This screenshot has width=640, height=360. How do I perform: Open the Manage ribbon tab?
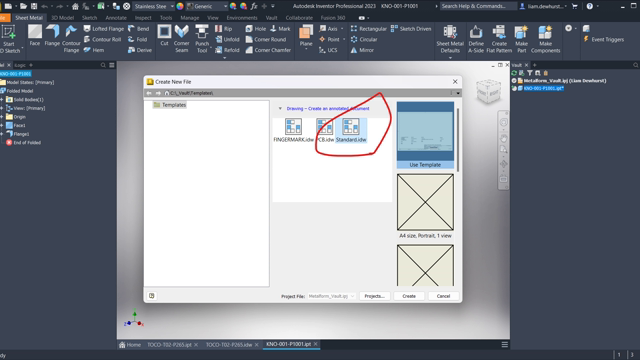(190, 18)
